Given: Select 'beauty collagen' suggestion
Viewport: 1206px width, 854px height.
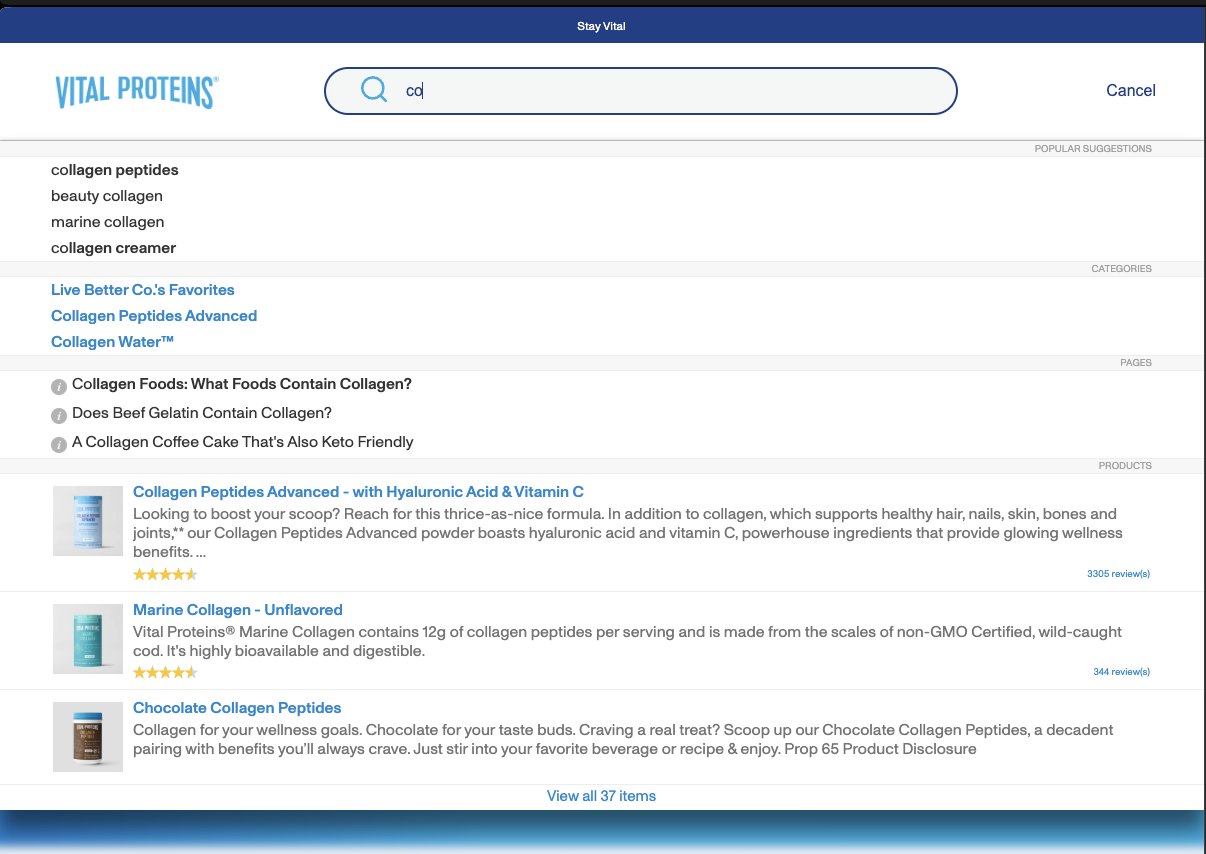Looking at the screenshot, I should [x=107, y=196].
